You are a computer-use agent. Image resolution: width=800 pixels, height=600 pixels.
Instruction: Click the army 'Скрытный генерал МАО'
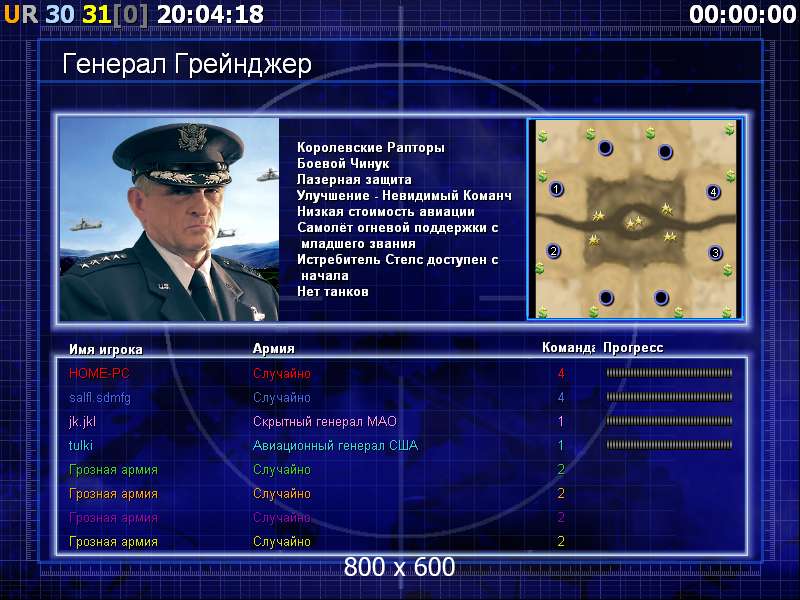pyautogui.click(x=325, y=421)
